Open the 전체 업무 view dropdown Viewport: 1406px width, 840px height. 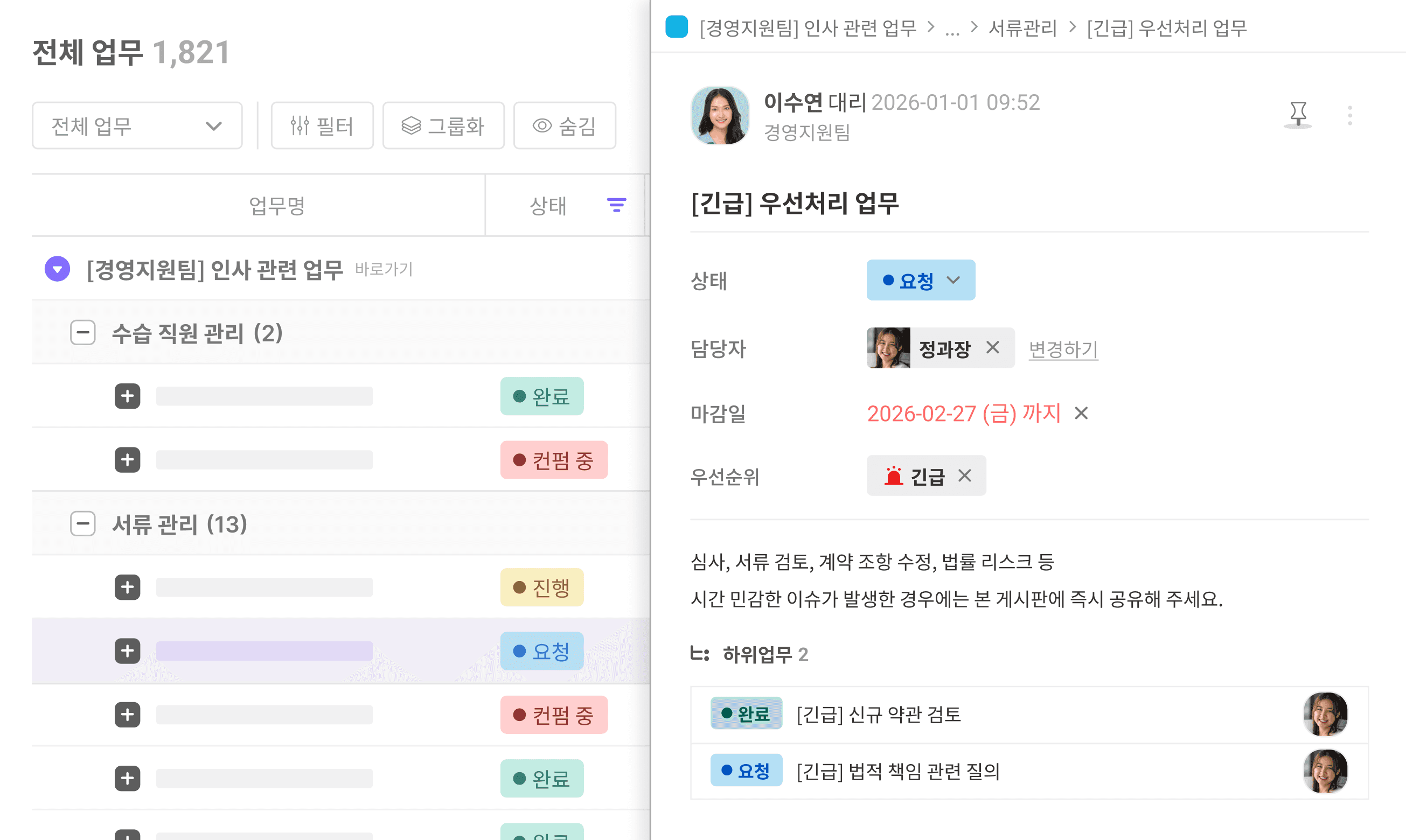click(x=137, y=125)
